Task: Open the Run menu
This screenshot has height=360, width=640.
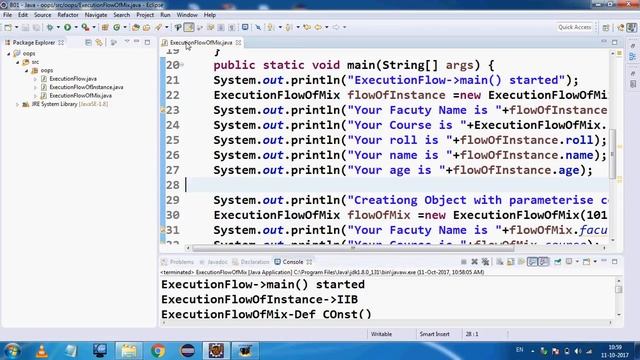Action: [x=165, y=15]
